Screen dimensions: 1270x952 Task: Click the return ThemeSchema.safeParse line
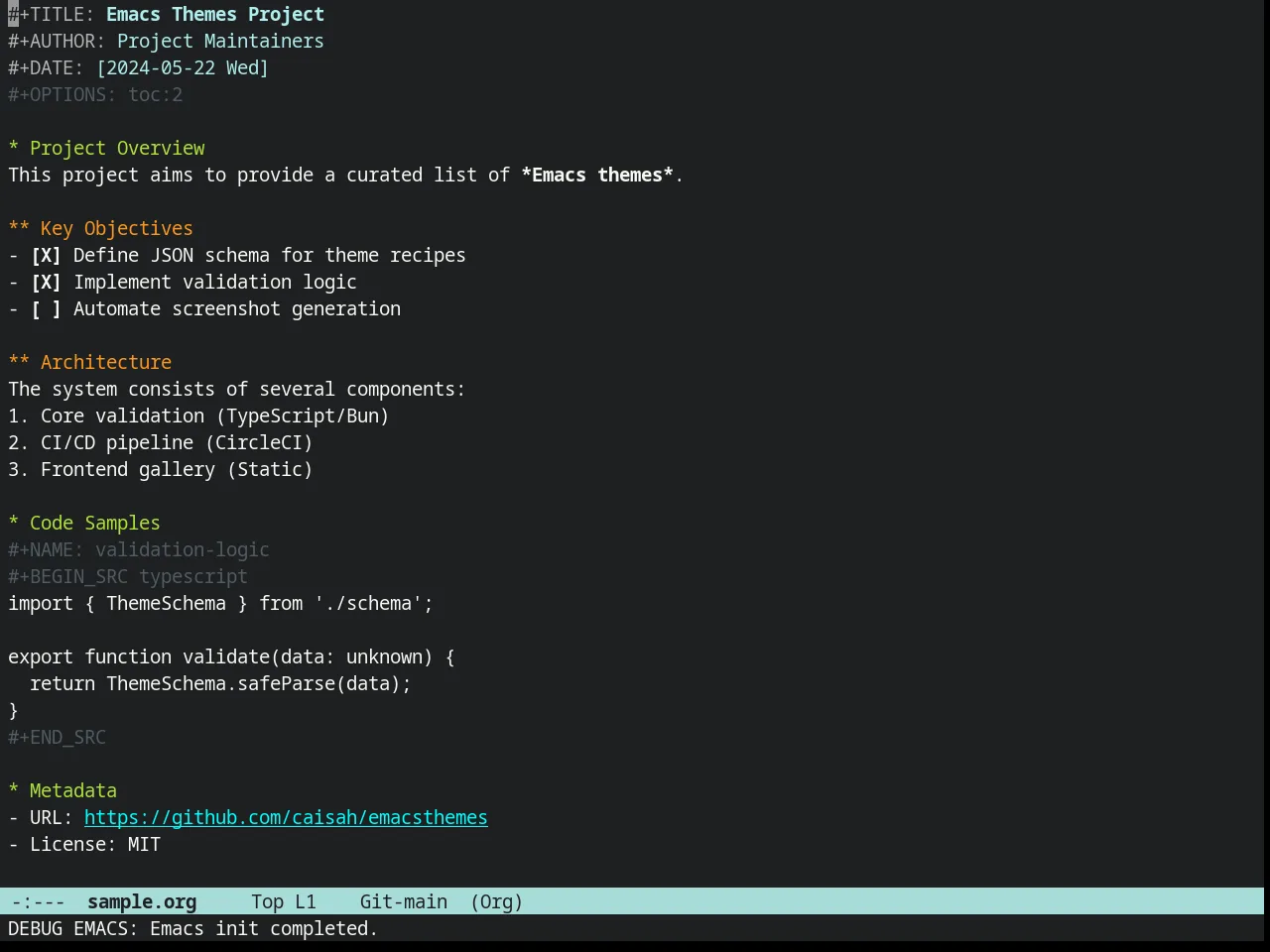[220, 684]
